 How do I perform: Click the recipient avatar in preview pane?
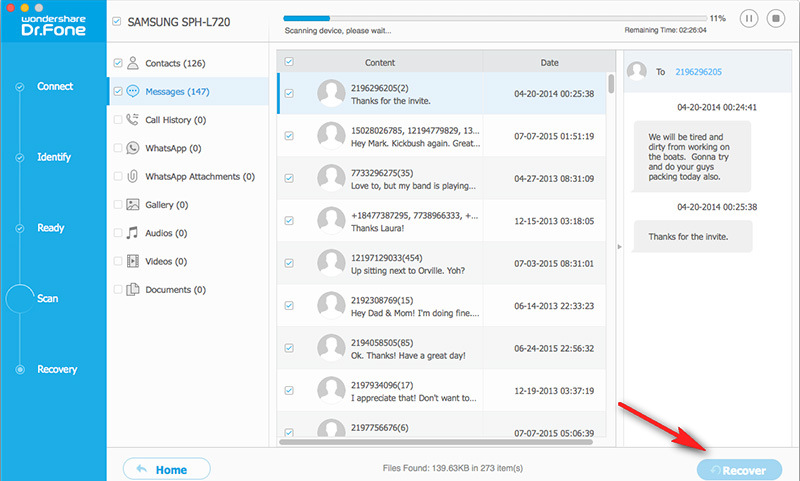[637, 71]
